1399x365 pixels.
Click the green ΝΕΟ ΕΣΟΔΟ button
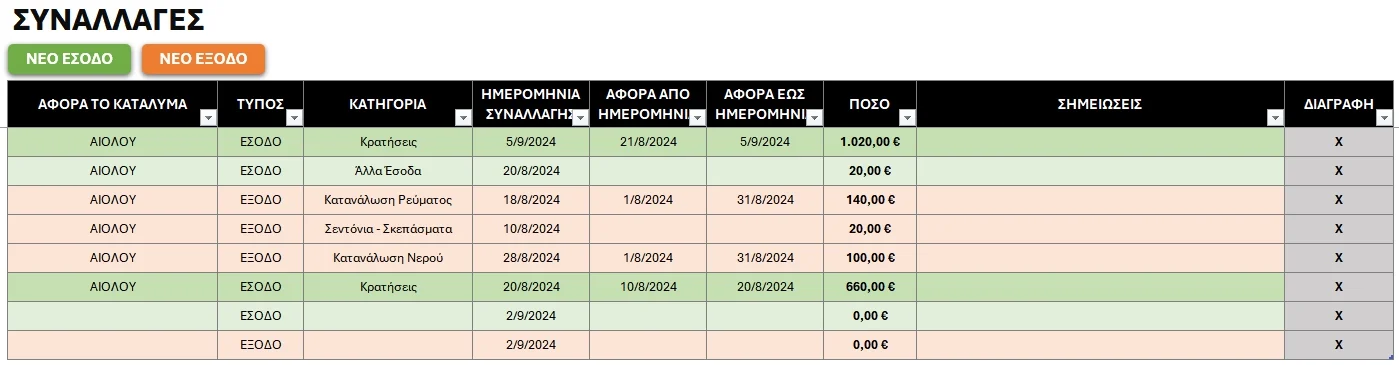coord(69,59)
